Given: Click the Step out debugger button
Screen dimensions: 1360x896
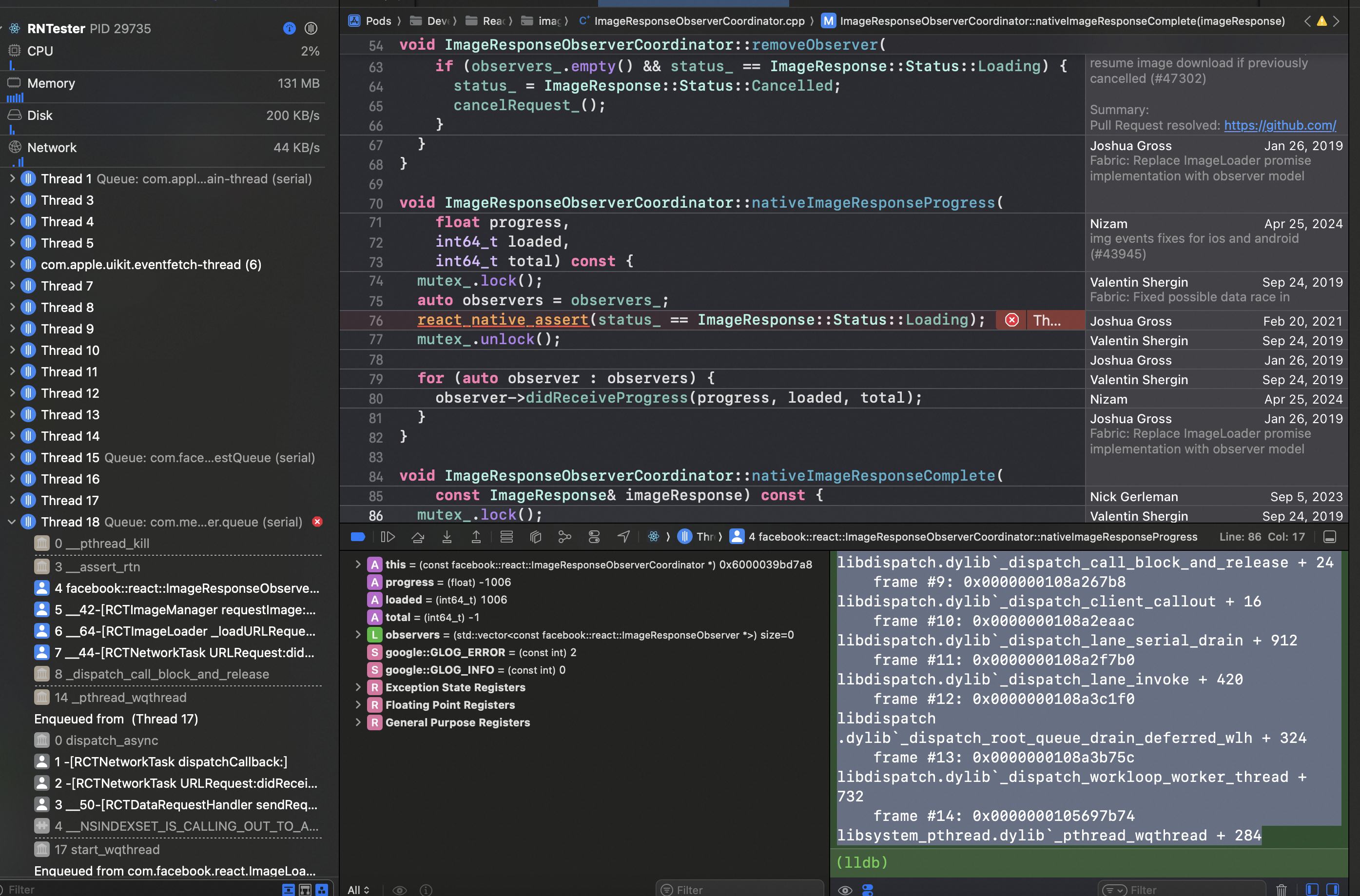Looking at the screenshot, I should click(476, 537).
